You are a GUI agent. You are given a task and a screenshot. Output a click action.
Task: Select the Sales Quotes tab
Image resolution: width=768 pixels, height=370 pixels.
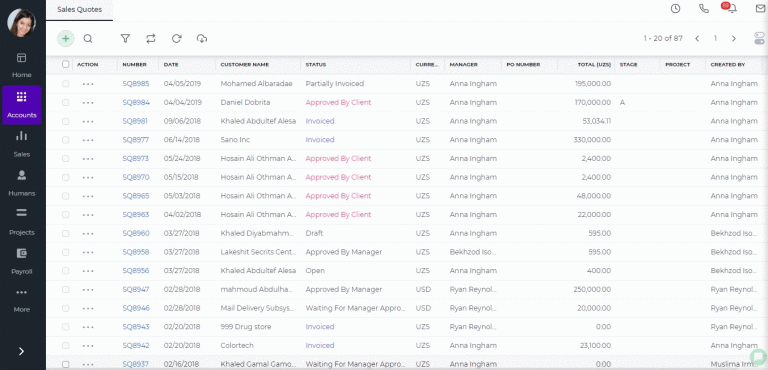tap(79, 10)
